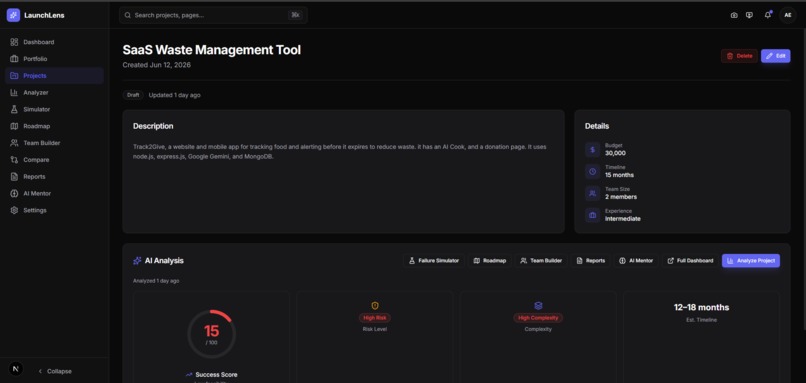806x383 pixels.
Task: Open Reports in the sidebar
Action: coord(54,177)
